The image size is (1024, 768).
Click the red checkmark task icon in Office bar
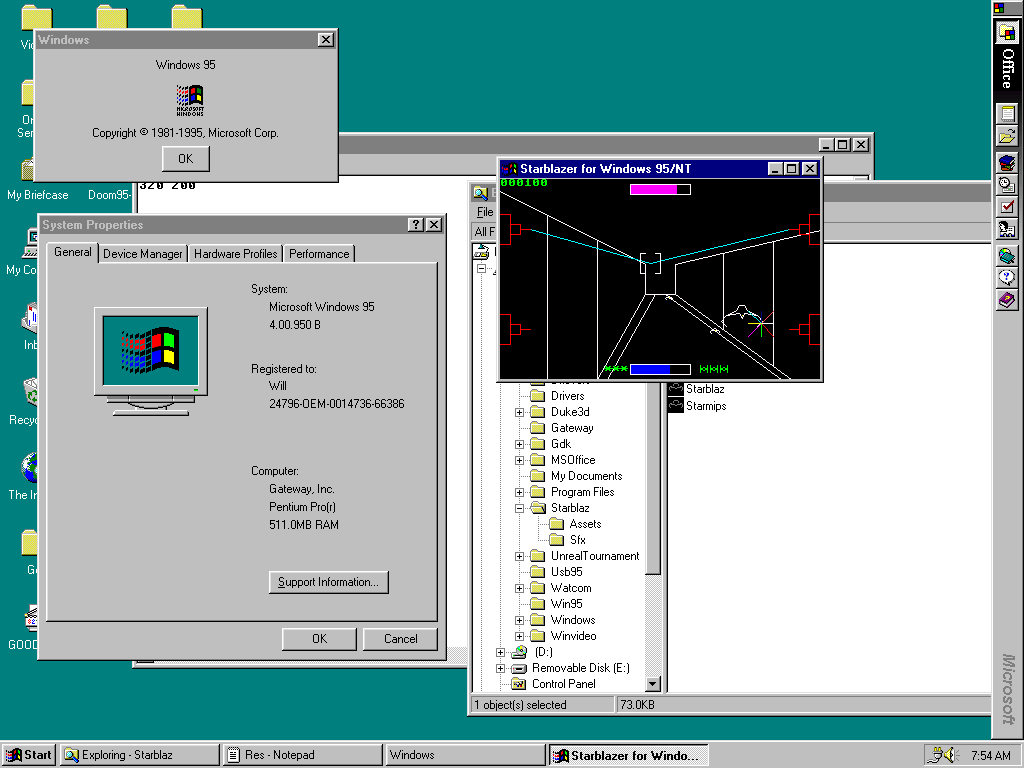click(x=1006, y=207)
